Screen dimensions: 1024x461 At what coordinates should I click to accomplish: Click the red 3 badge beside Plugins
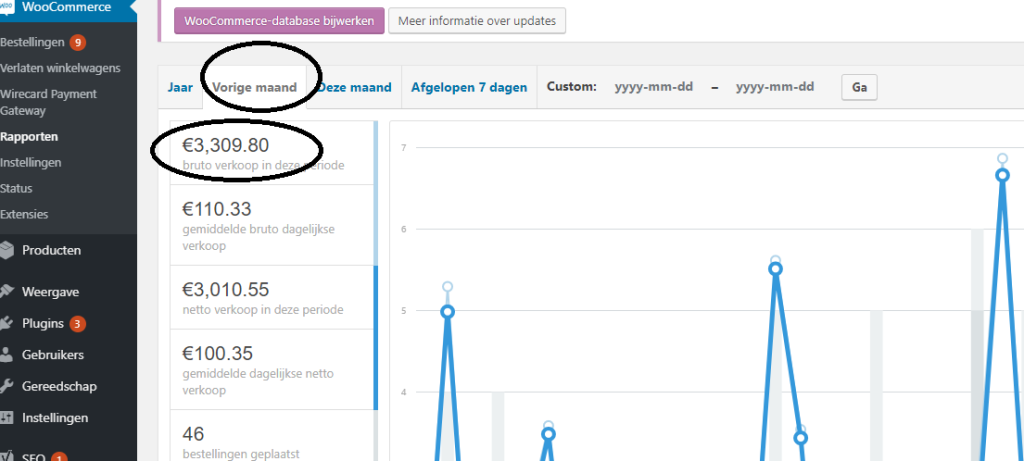click(78, 324)
